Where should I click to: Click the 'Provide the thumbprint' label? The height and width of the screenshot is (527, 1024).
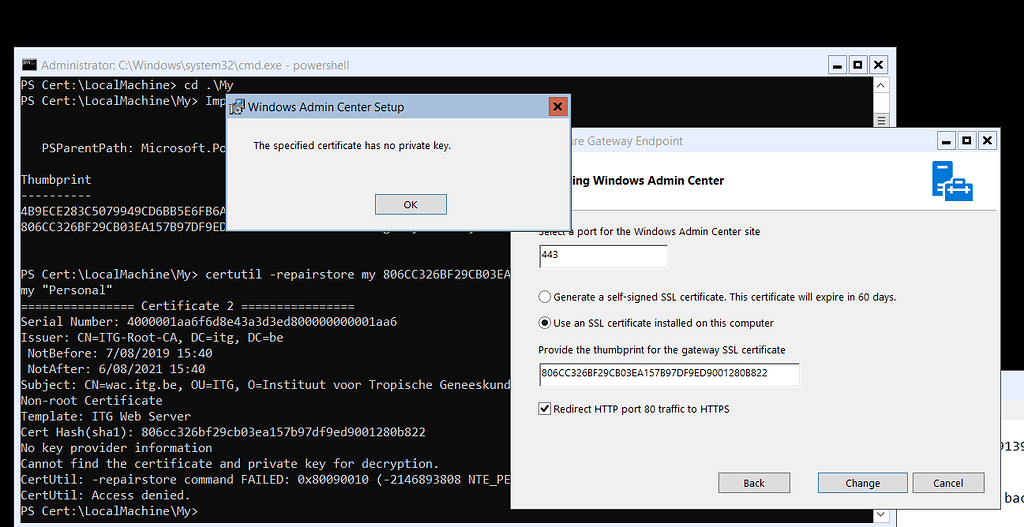662,350
